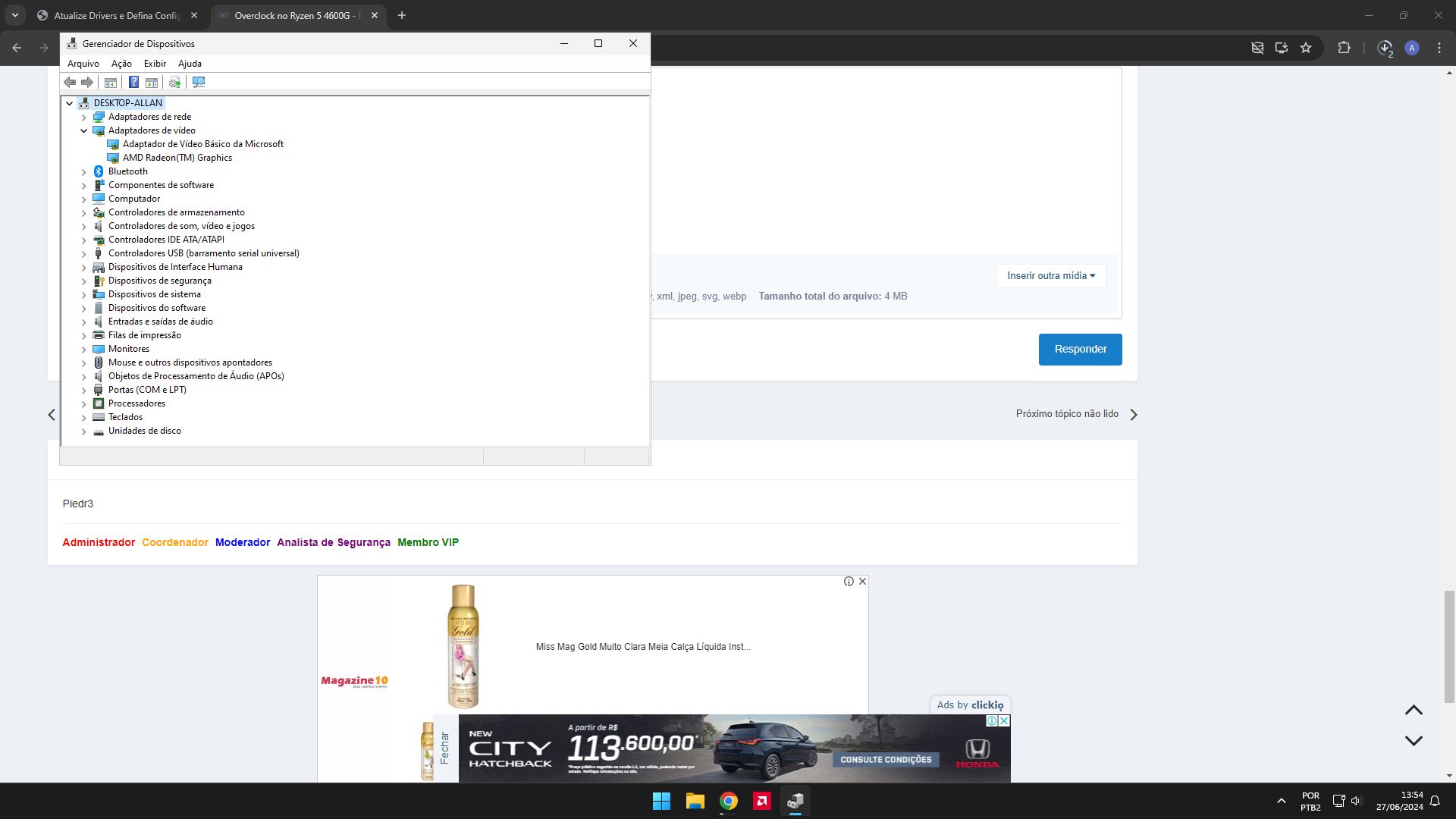
Task: Expand Unidades de disco
Action: click(84, 431)
